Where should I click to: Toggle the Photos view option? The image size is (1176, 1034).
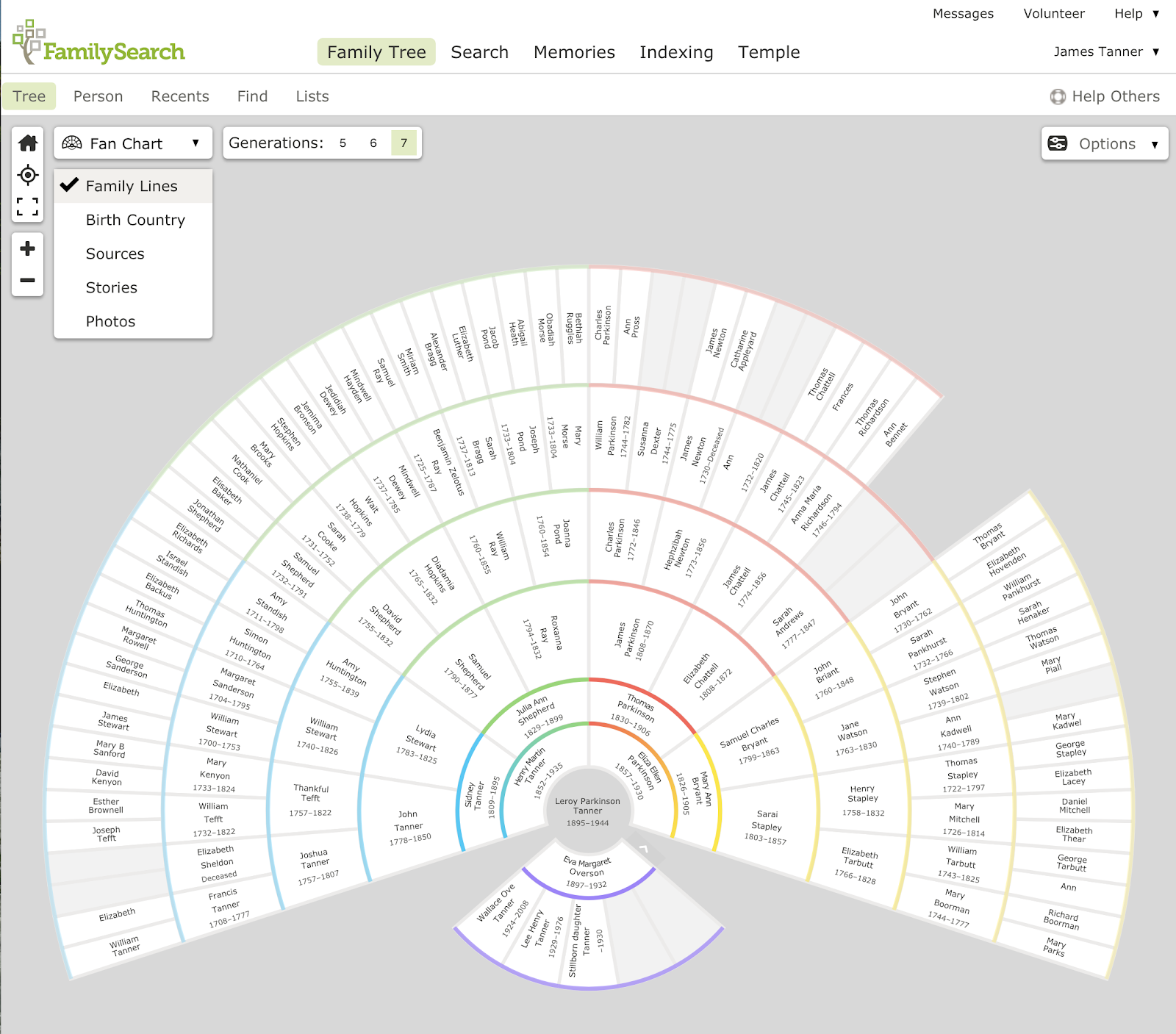point(110,321)
